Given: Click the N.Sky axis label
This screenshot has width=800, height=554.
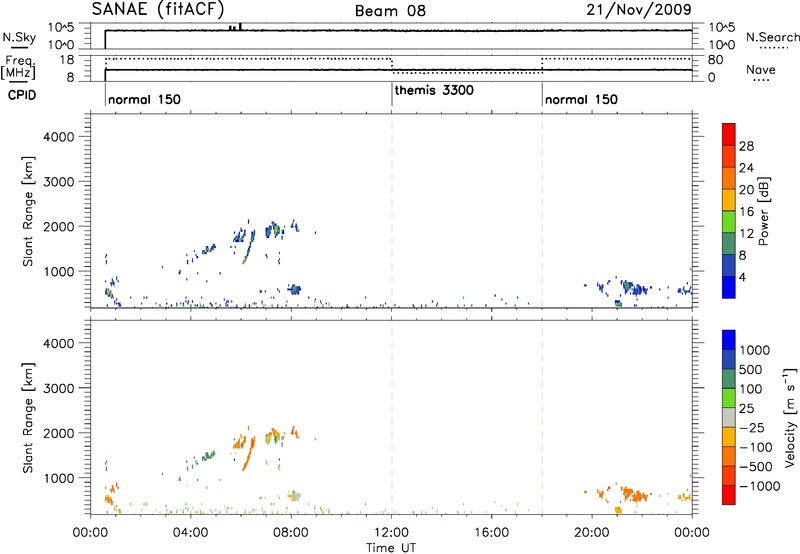Looking at the screenshot, I should coord(19,37).
